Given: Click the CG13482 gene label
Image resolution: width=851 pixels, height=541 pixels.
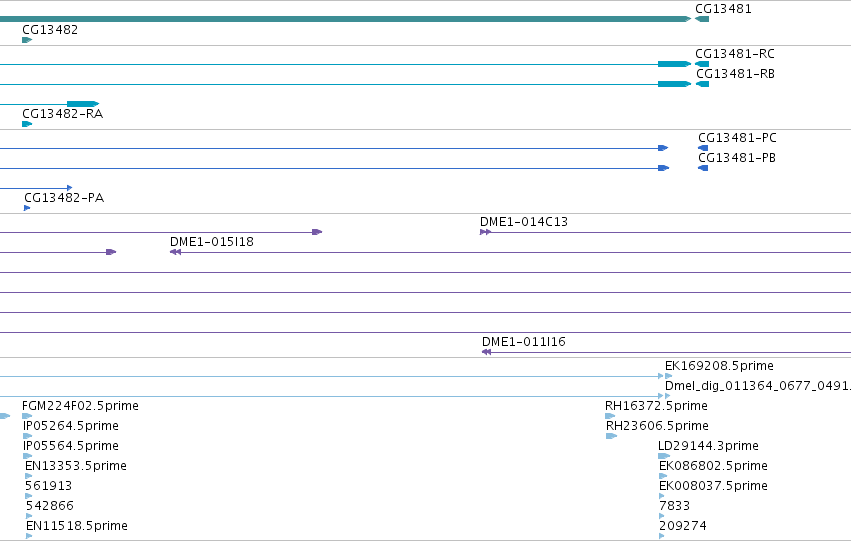Looking at the screenshot, I should 50,30.
